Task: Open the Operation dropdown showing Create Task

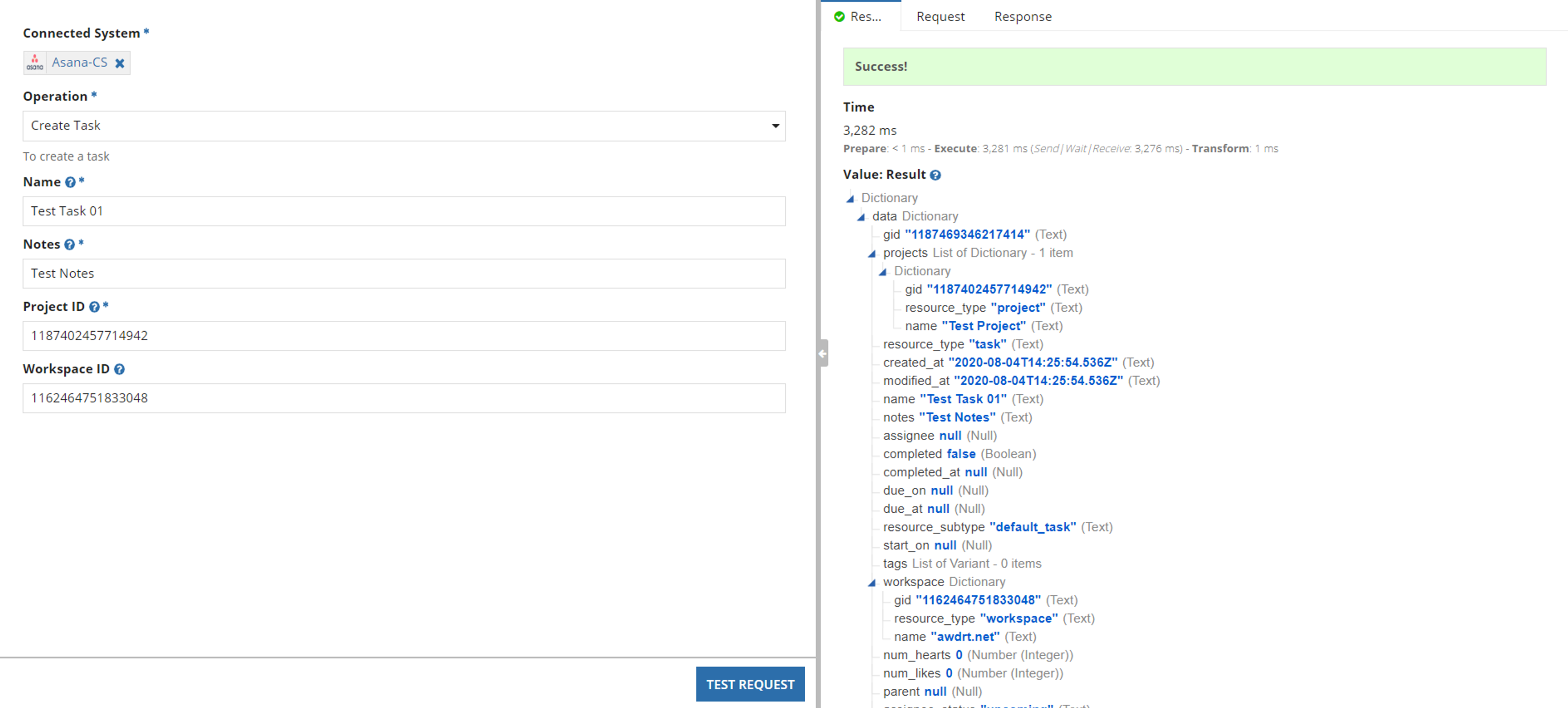Action: 404,126
